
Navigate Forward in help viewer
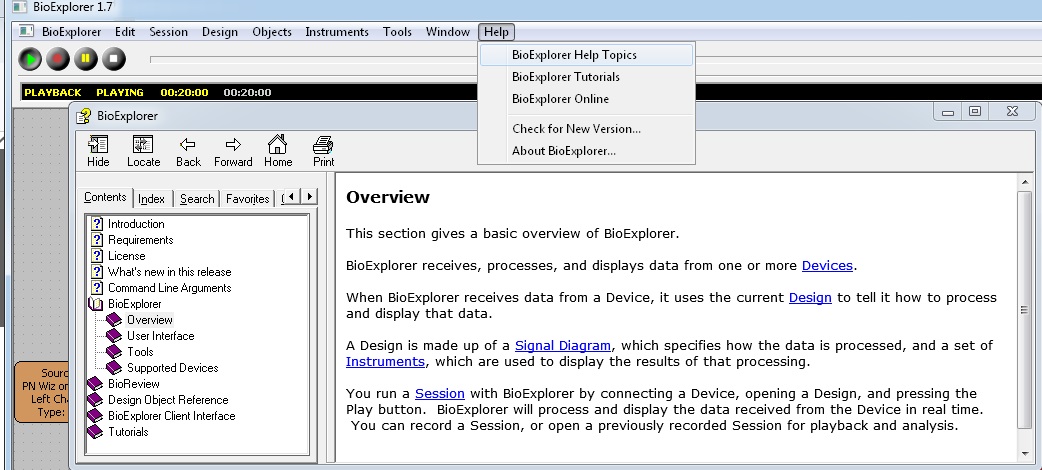233,151
